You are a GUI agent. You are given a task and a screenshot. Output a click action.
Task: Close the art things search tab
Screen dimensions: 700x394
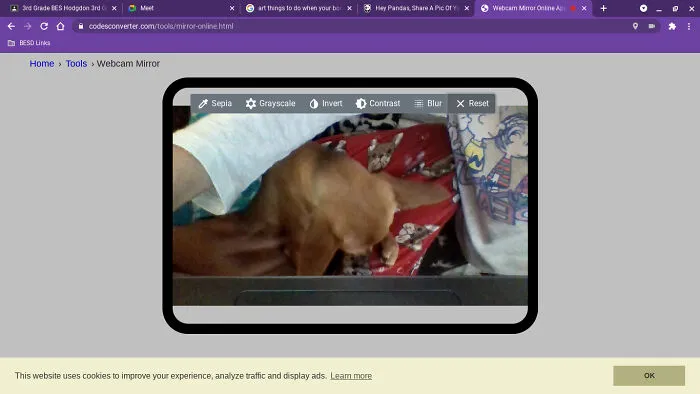(349, 8)
